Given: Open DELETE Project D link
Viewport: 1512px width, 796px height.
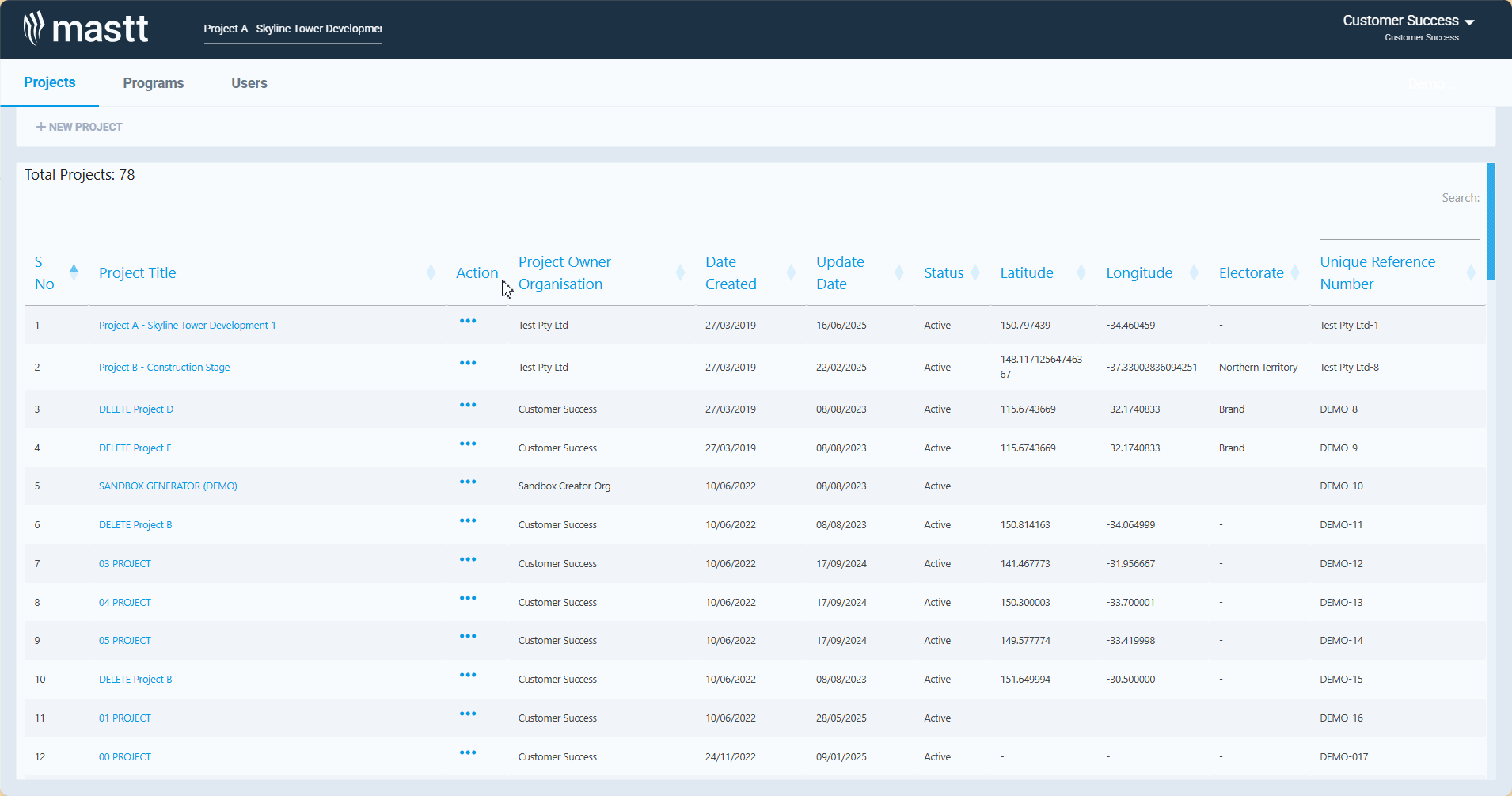Looking at the screenshot, I should click(x=136, y=409).
